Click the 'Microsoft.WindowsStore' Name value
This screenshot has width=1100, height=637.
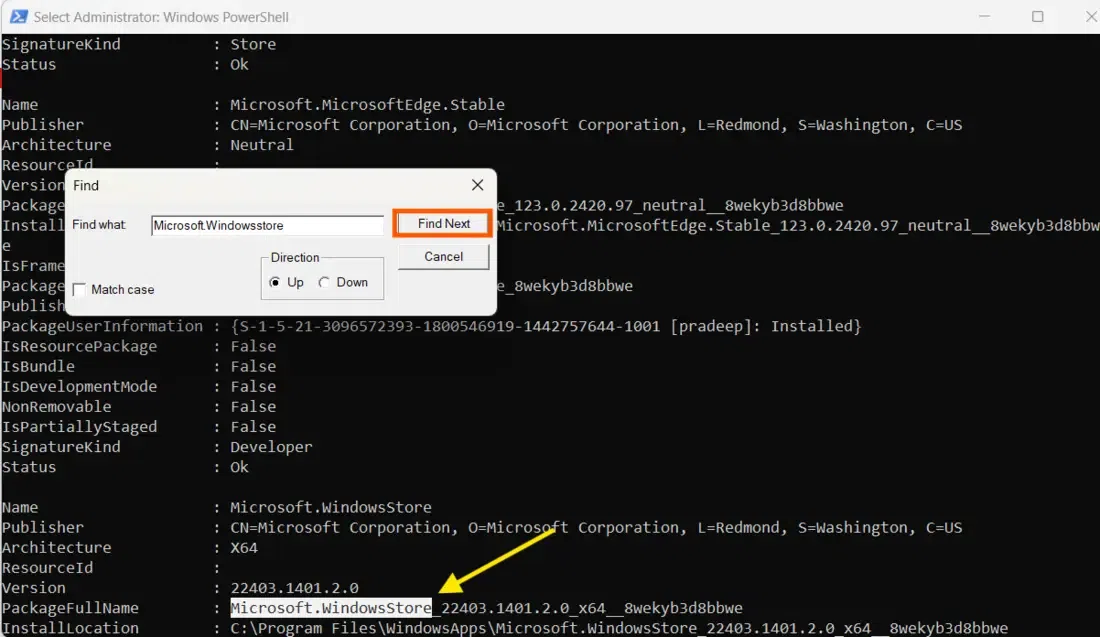pos(331,507)
